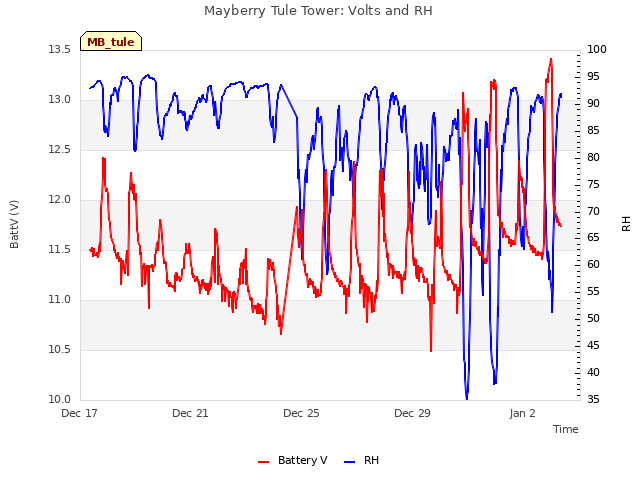Click the 12.0 left axis value
Screen dimensions: 640x480
tap(60, 200)
